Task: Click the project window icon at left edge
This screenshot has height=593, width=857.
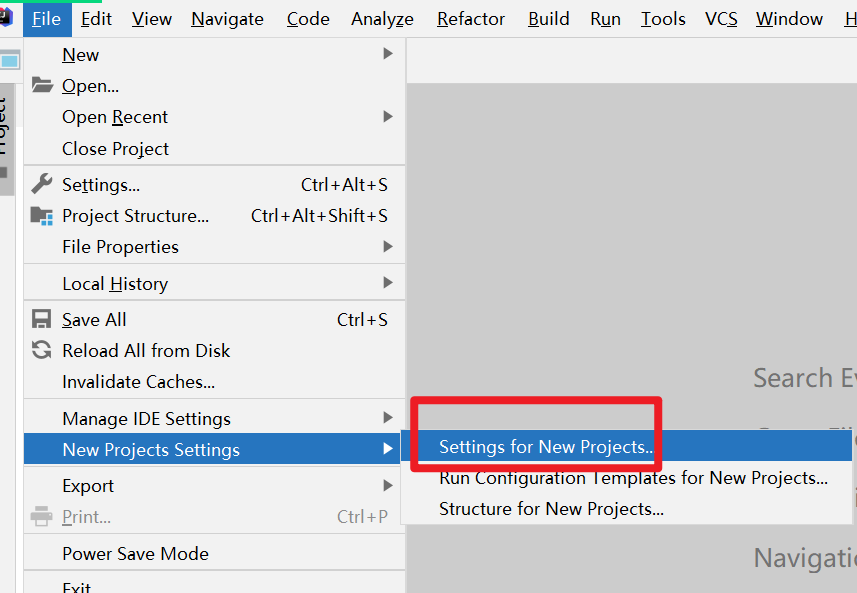Action: coord(10,60)
